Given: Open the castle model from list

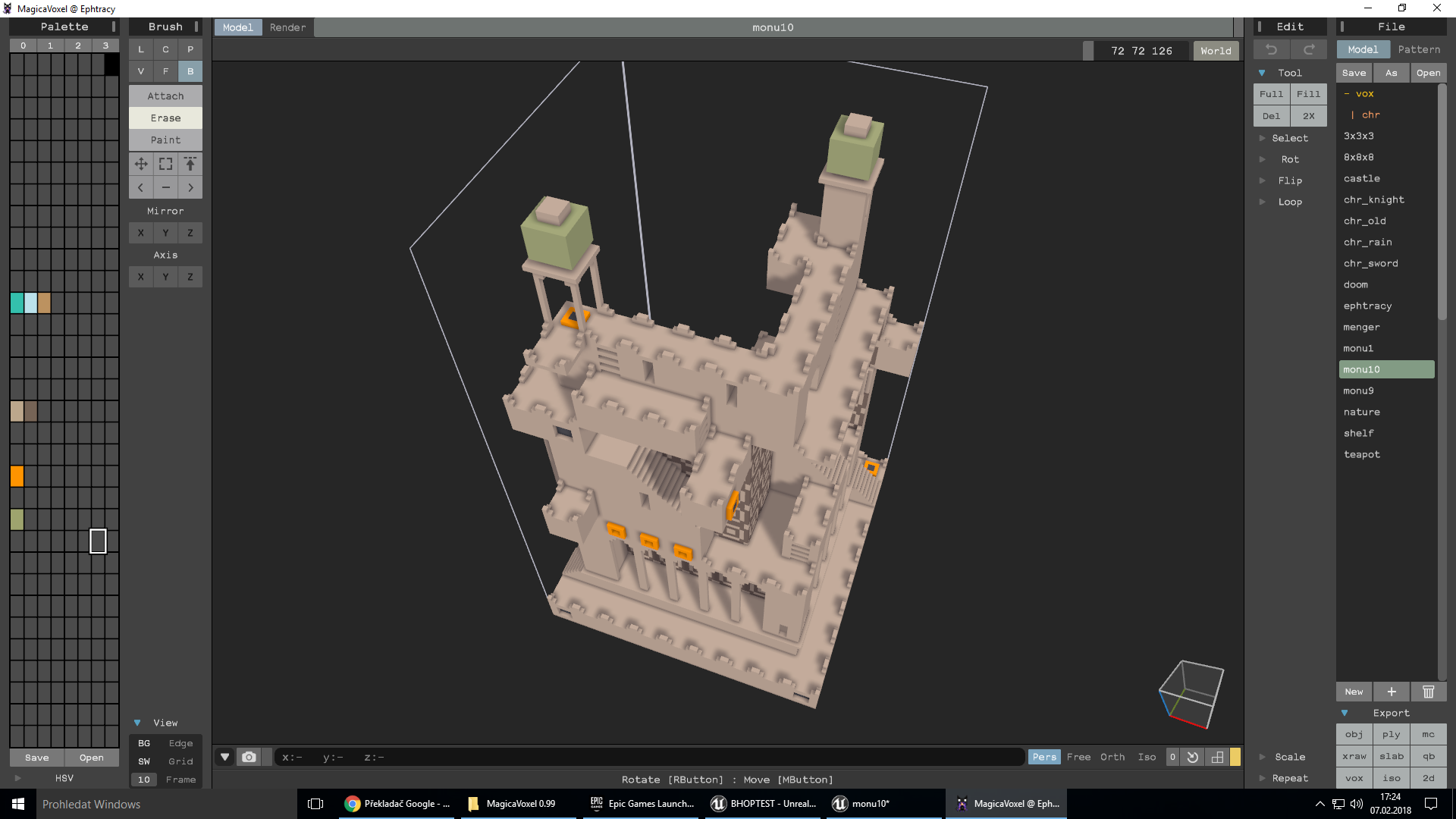Looking at the screenshot, I should point(1362,178).
